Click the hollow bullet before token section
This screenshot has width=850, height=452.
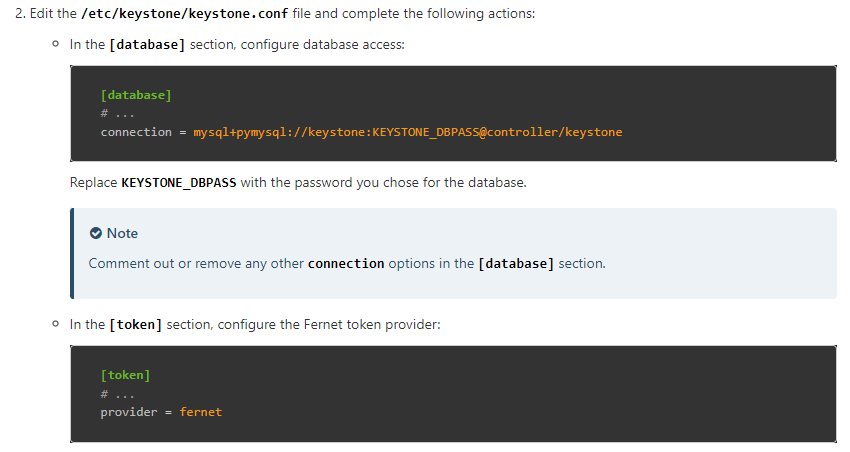55,324
